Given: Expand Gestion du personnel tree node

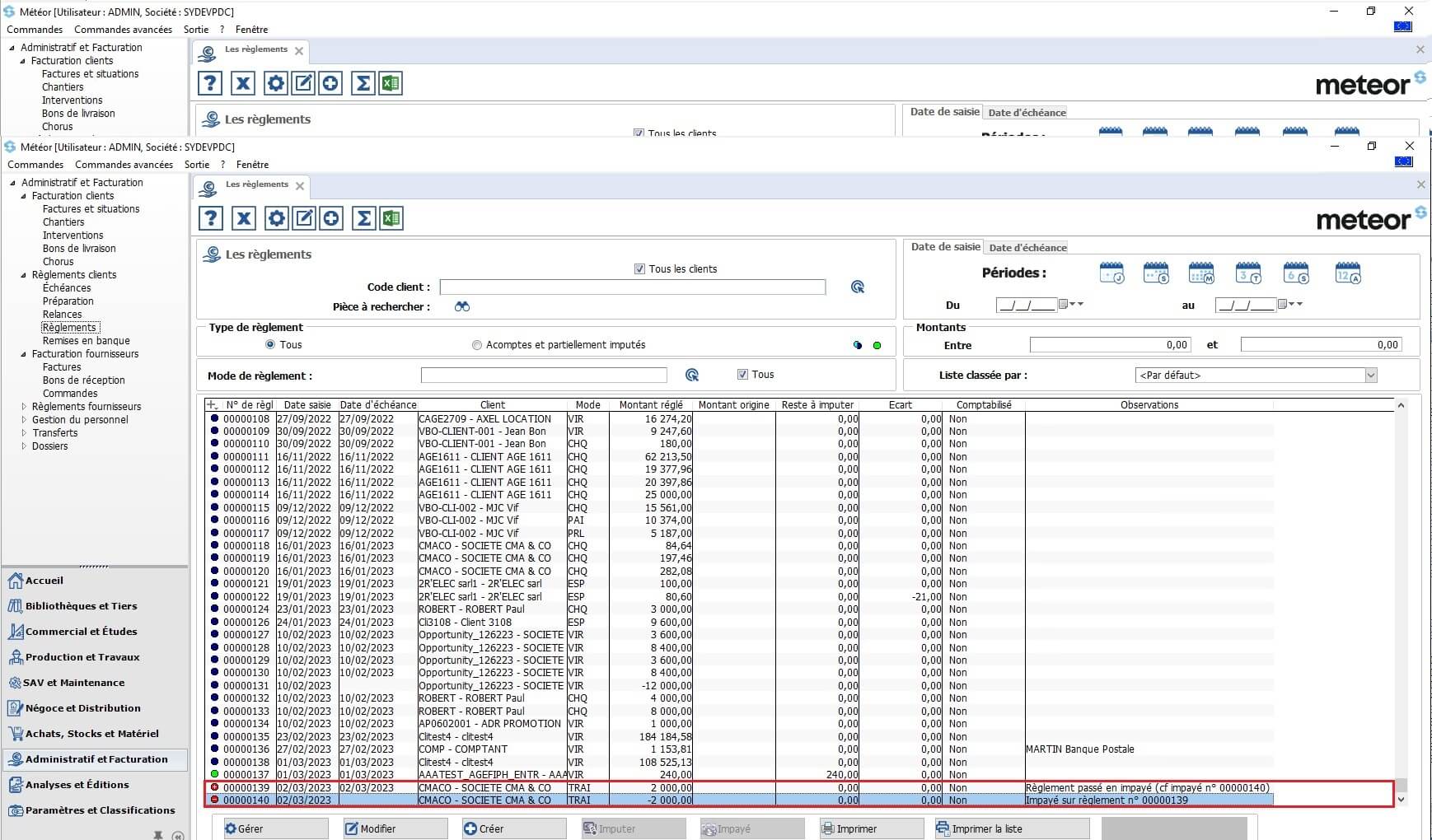Looking at the screenshot, I should tap(24, 420).
